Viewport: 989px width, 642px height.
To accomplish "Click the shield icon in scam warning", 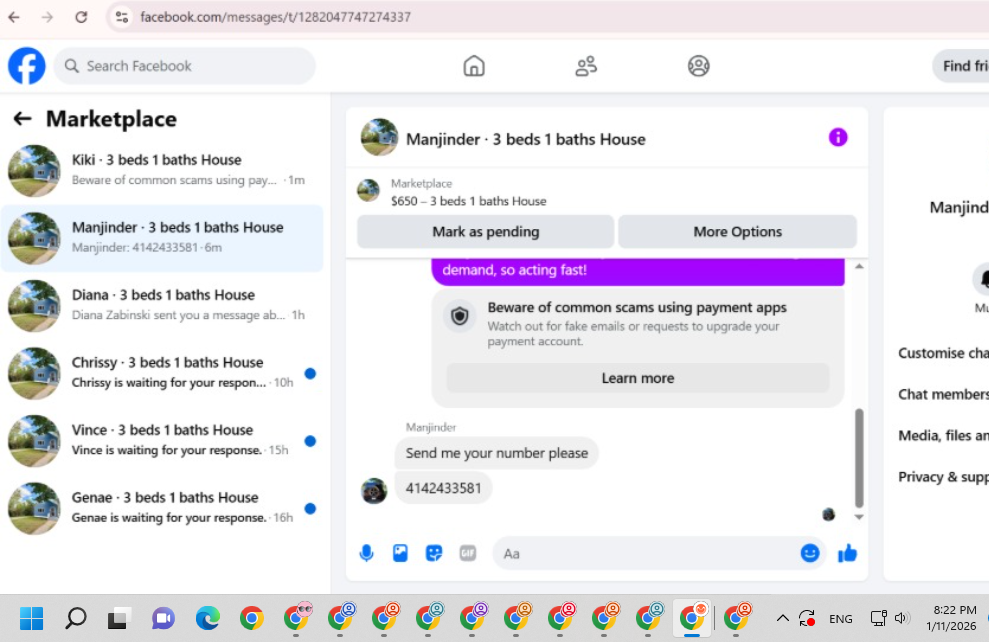I will [x=460, y=315].
